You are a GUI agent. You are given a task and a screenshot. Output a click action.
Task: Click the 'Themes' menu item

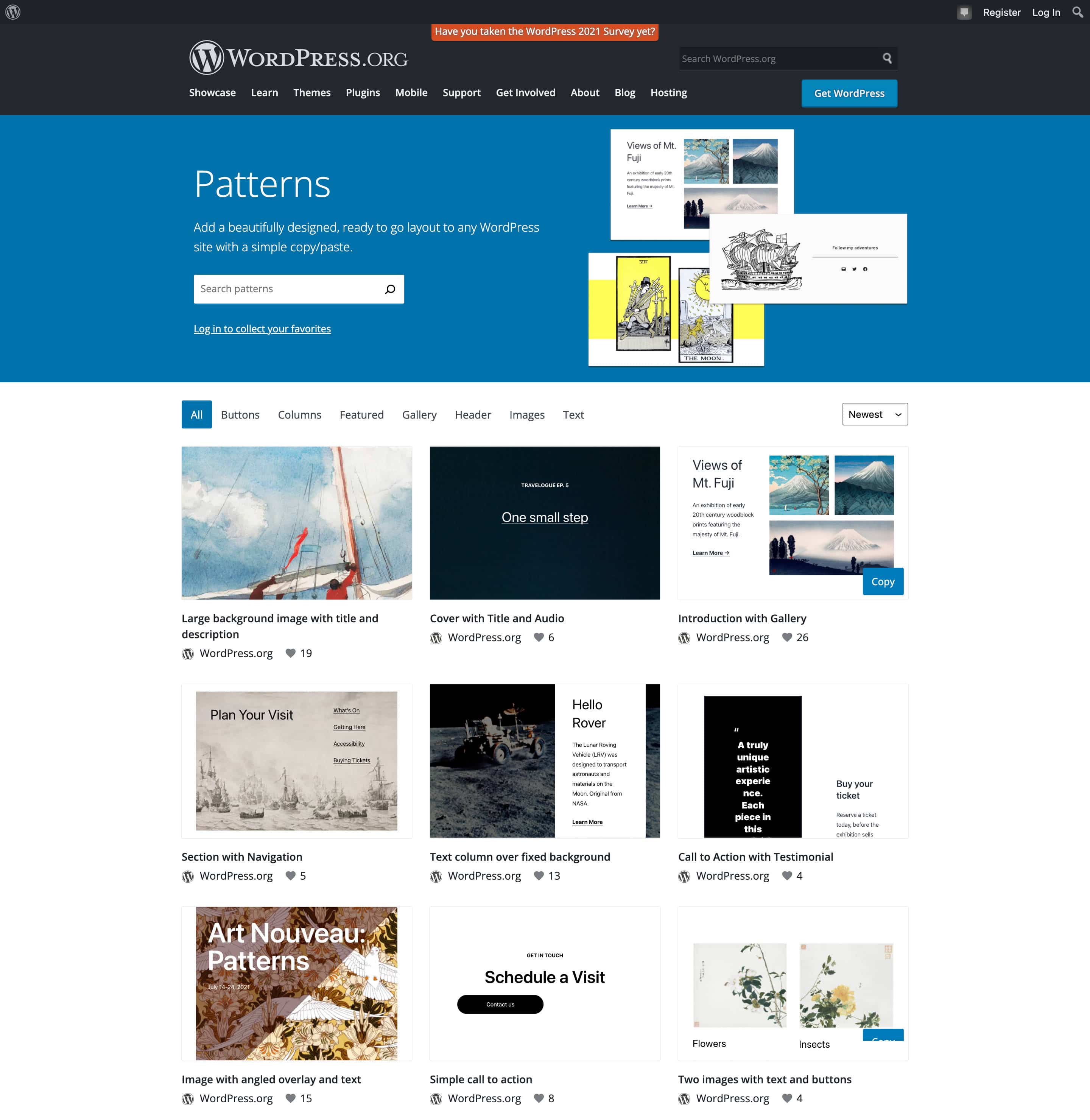(311, 92)
